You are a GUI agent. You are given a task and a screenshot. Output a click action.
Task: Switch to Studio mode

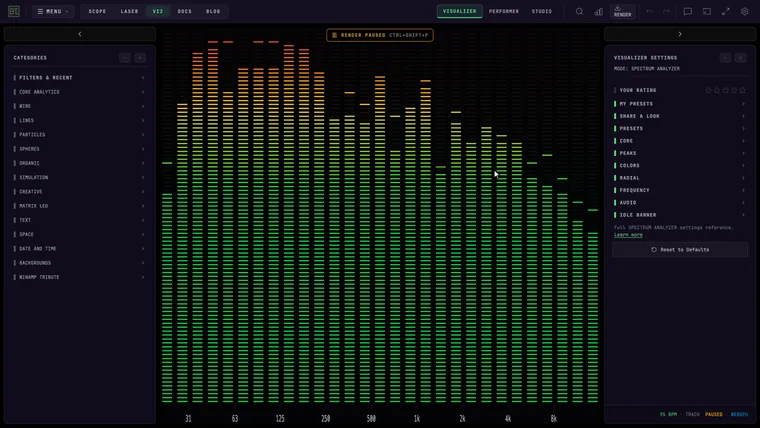pos(542,11)
